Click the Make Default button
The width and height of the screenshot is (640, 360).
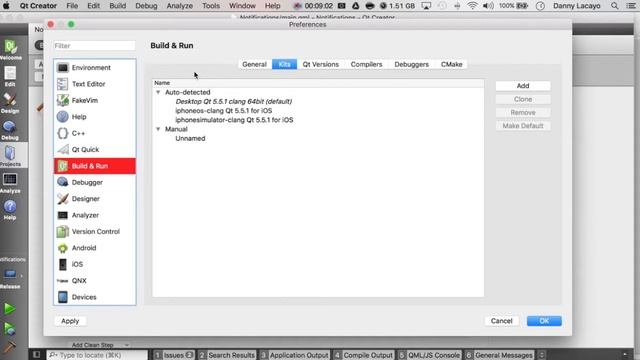click(x=523, y=126)
